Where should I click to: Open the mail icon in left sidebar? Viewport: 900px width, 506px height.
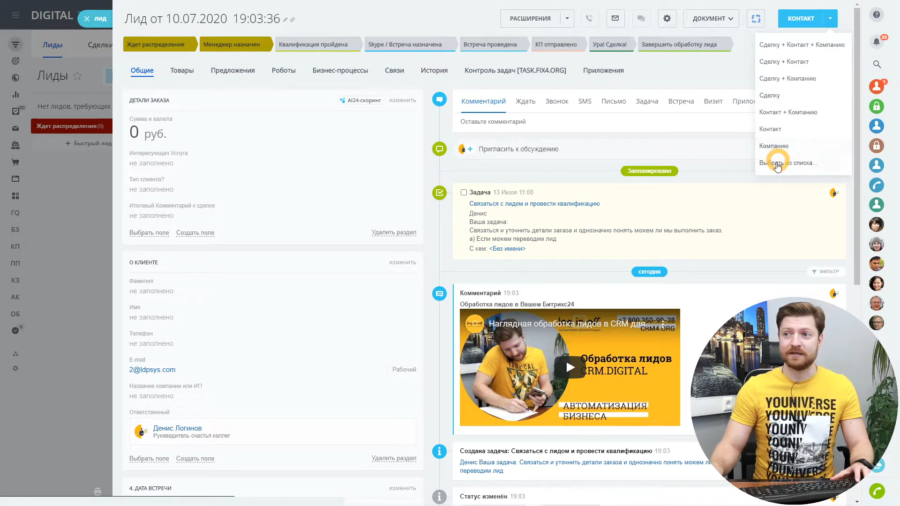(x=15, y=129)
